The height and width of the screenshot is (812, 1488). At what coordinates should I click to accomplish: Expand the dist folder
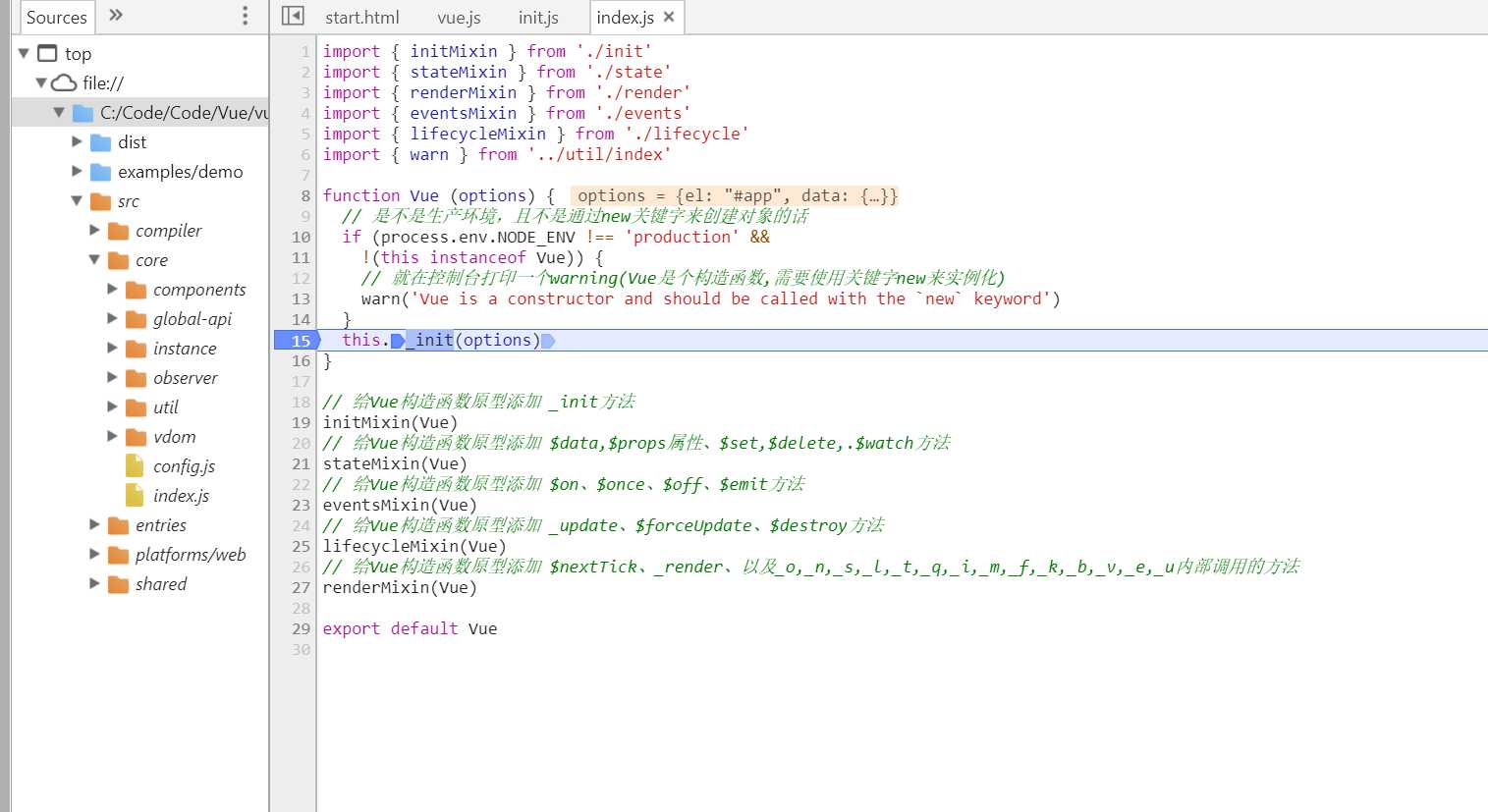coord(77,141)
